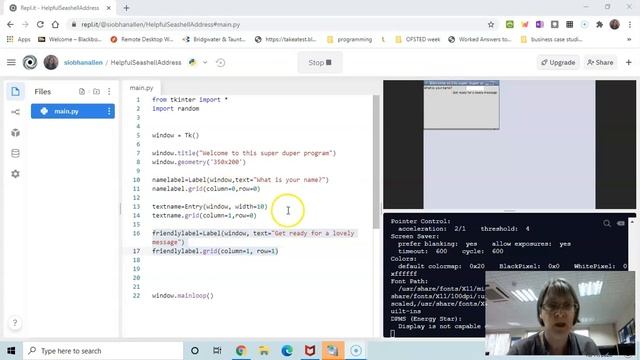This screenshot has height=360, width=640.
Task: Open Microsoft Edge from the taskbar
Action: tap(287, 351)
